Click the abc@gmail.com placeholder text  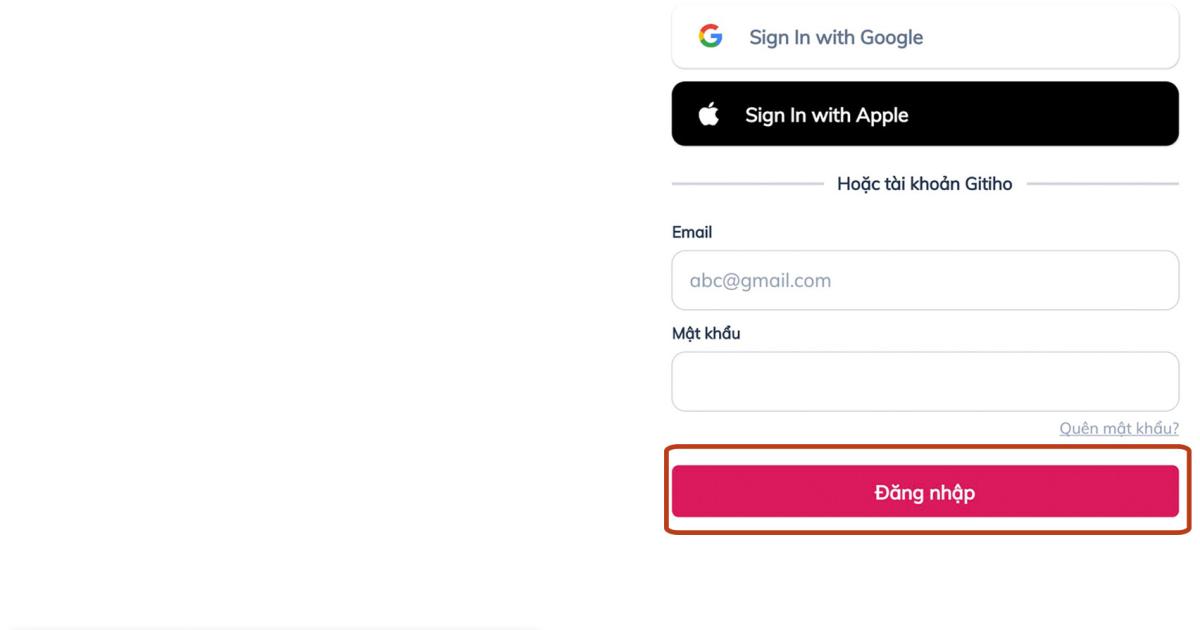click(x=760, y=281)
